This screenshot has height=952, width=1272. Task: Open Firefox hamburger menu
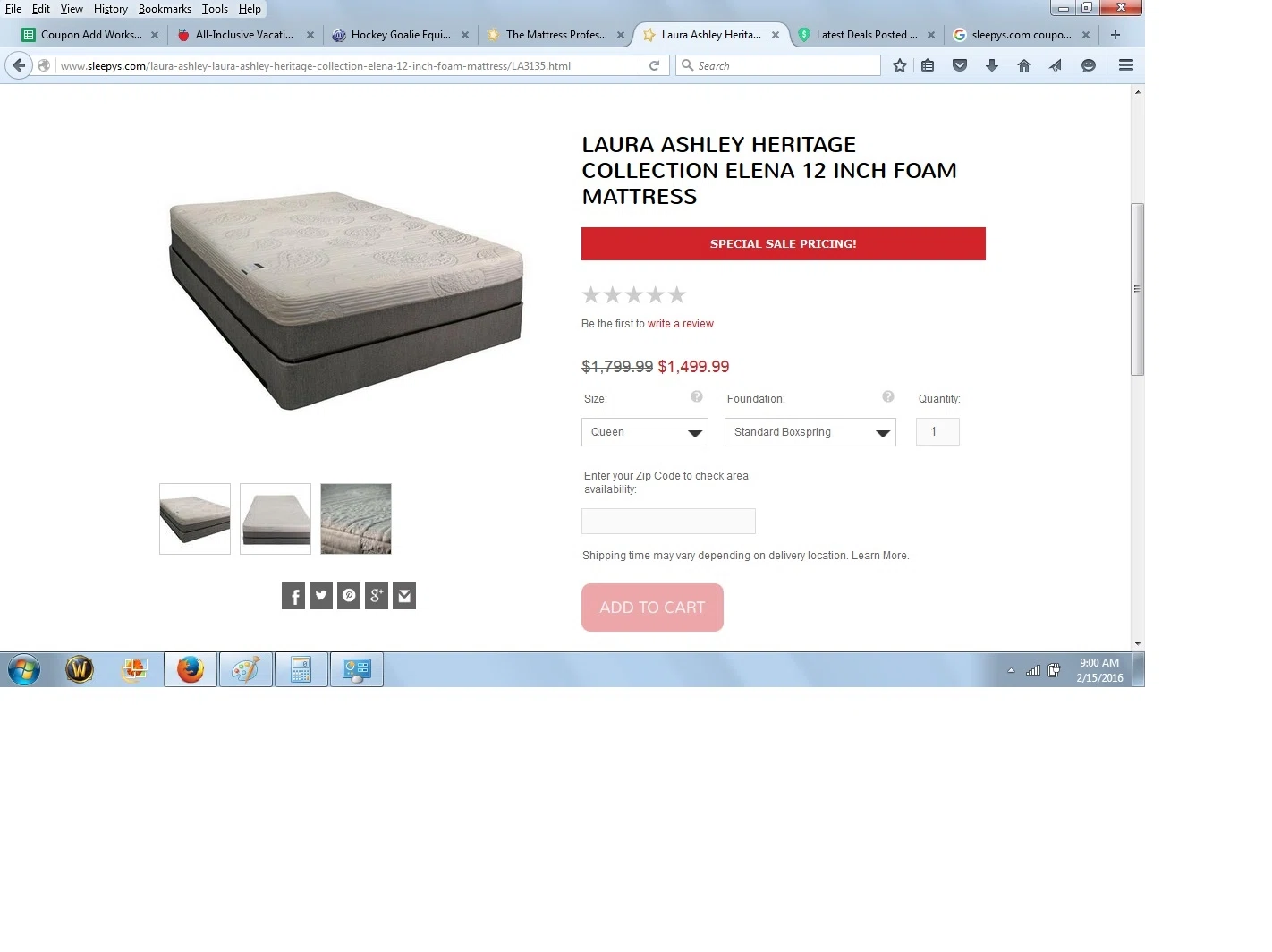point(1126,65)
